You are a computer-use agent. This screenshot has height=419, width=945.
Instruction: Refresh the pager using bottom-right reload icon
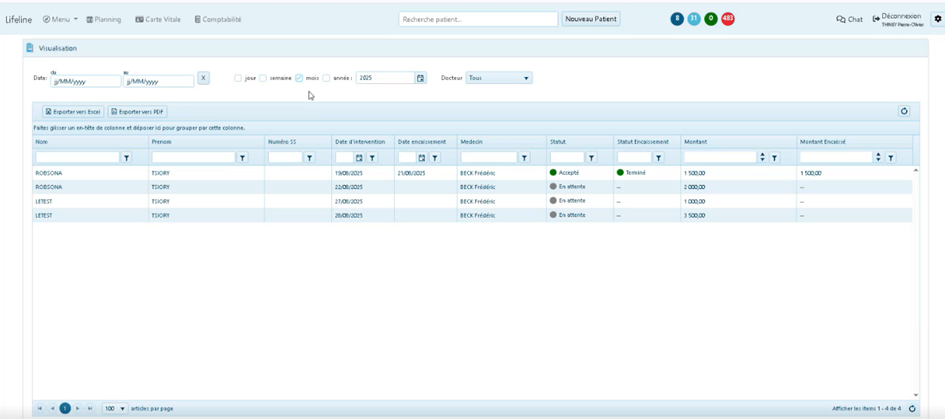click(912, 408)
